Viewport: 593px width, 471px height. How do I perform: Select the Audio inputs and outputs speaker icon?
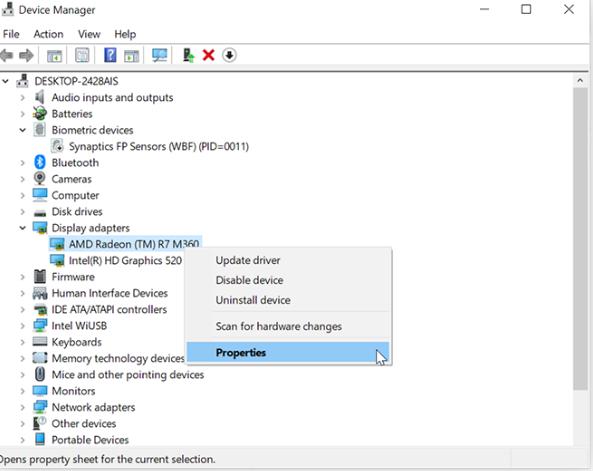point(40,97)
